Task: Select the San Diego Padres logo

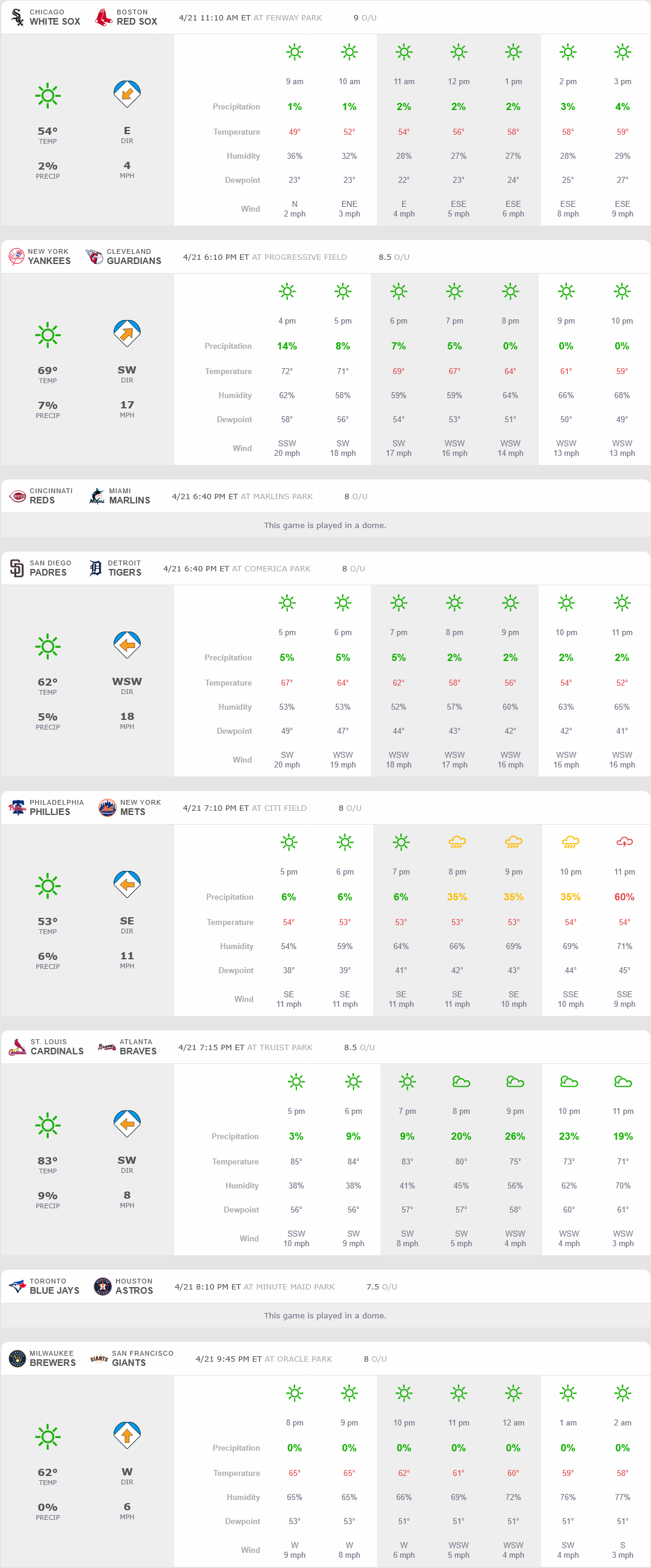Action: pos(17,568)
